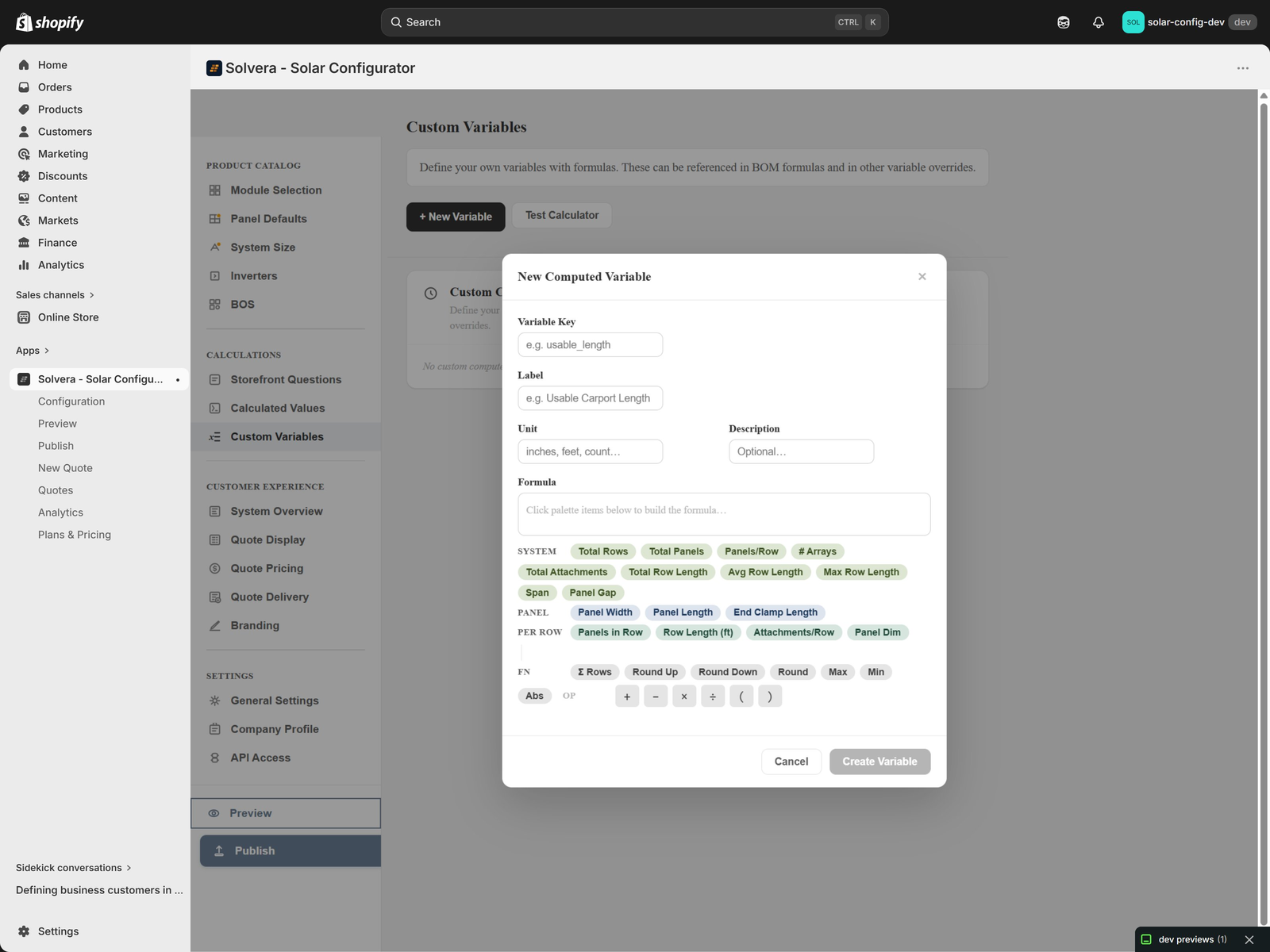Open the notifications bell
Image resolution: width=1270 pixels, height=952 pixels.
tap(1099, 22)
